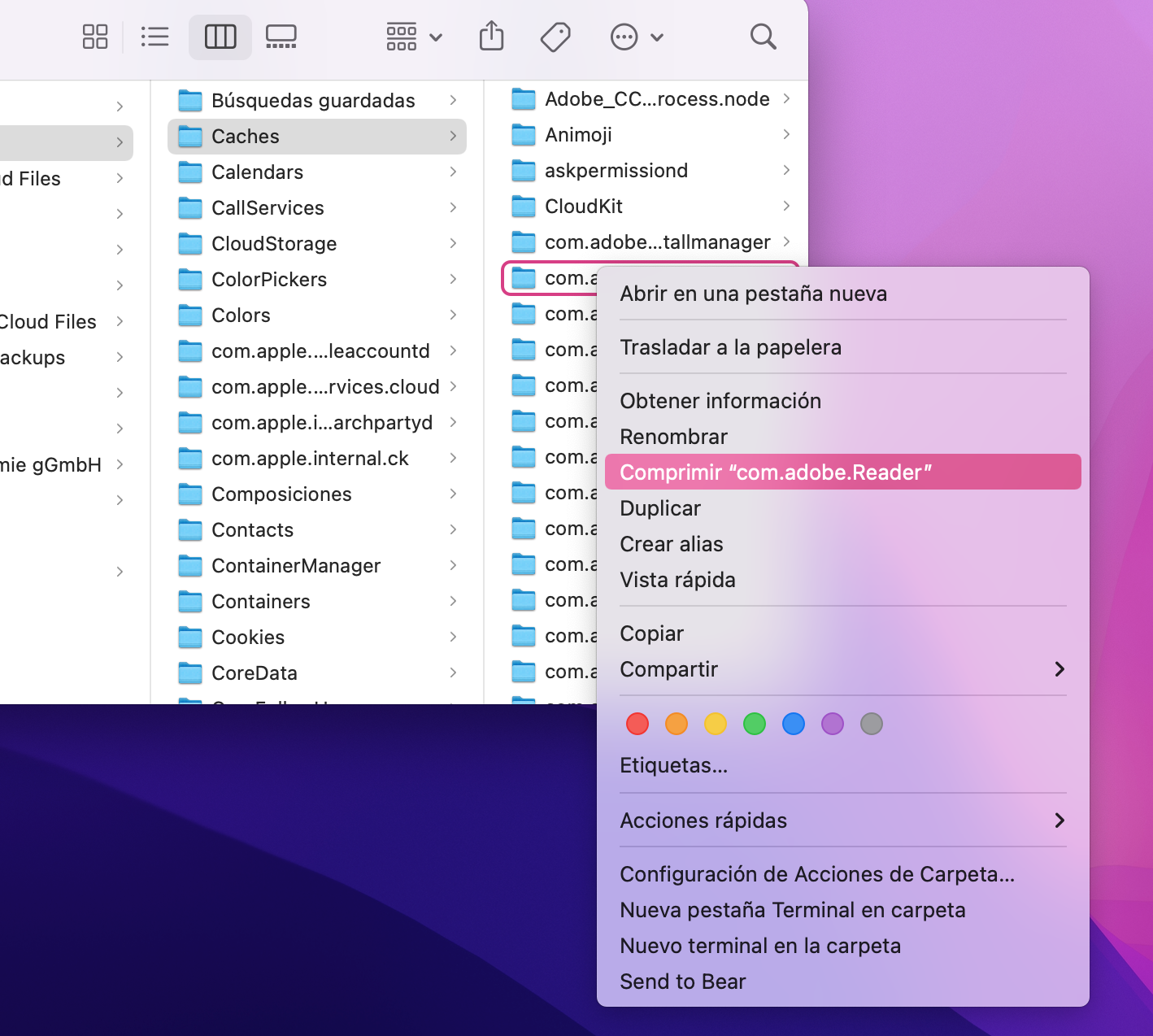
Task: Click the Calendars folder icon
Action: coord(190,172)
